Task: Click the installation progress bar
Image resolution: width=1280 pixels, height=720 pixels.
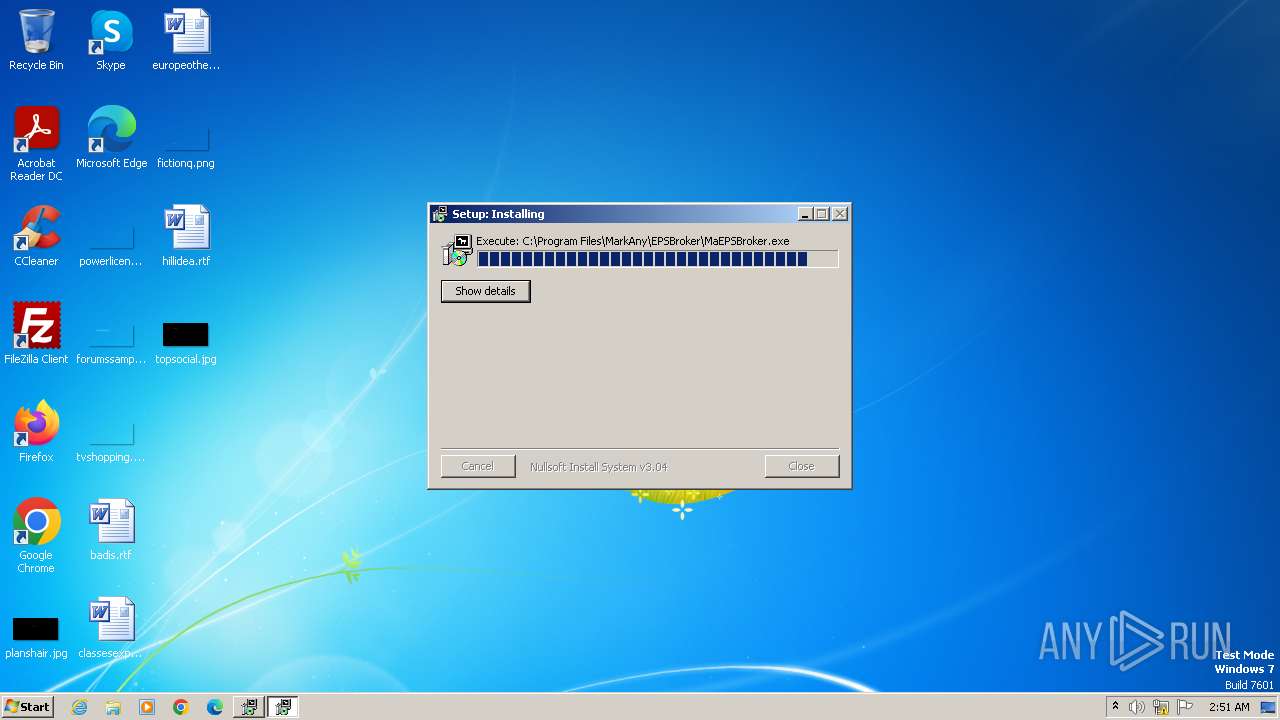Action: point(657,259)
